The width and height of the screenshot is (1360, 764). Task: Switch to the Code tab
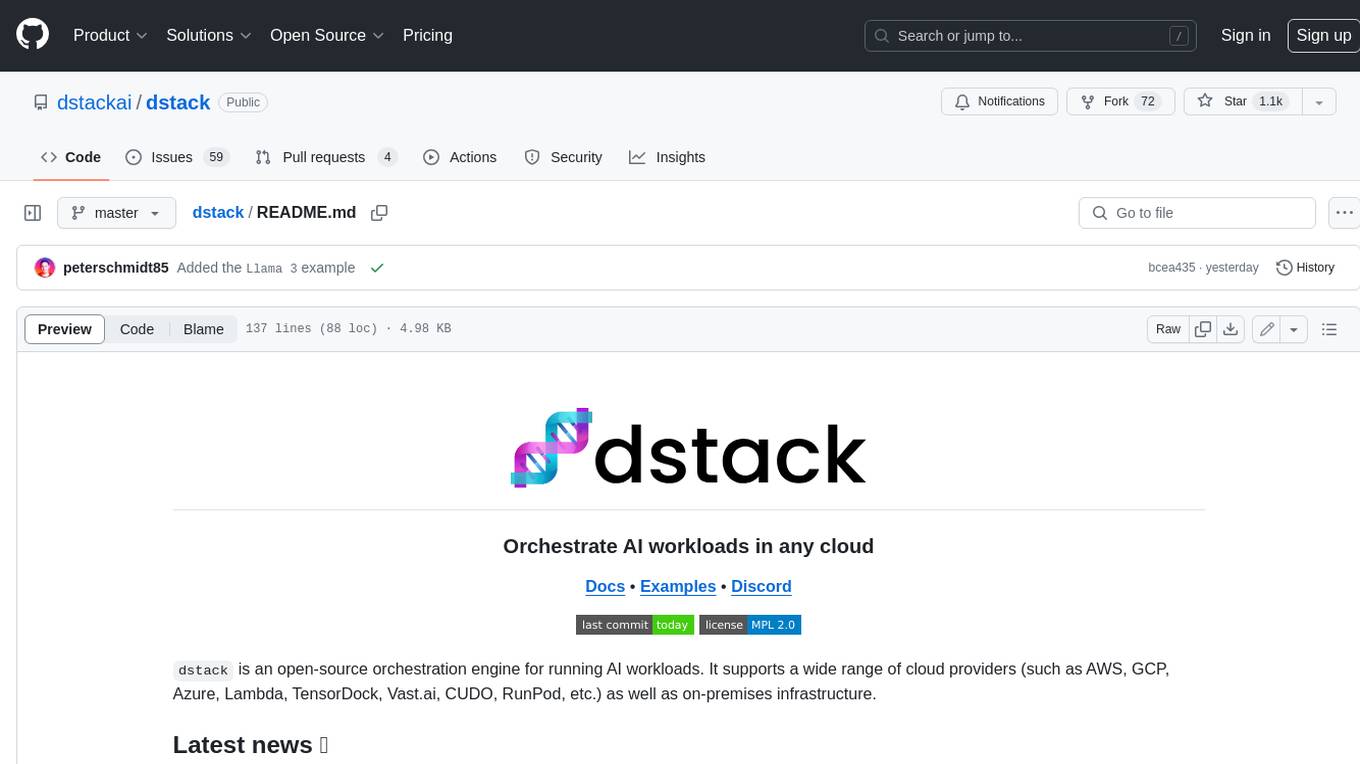pos(71,157)
